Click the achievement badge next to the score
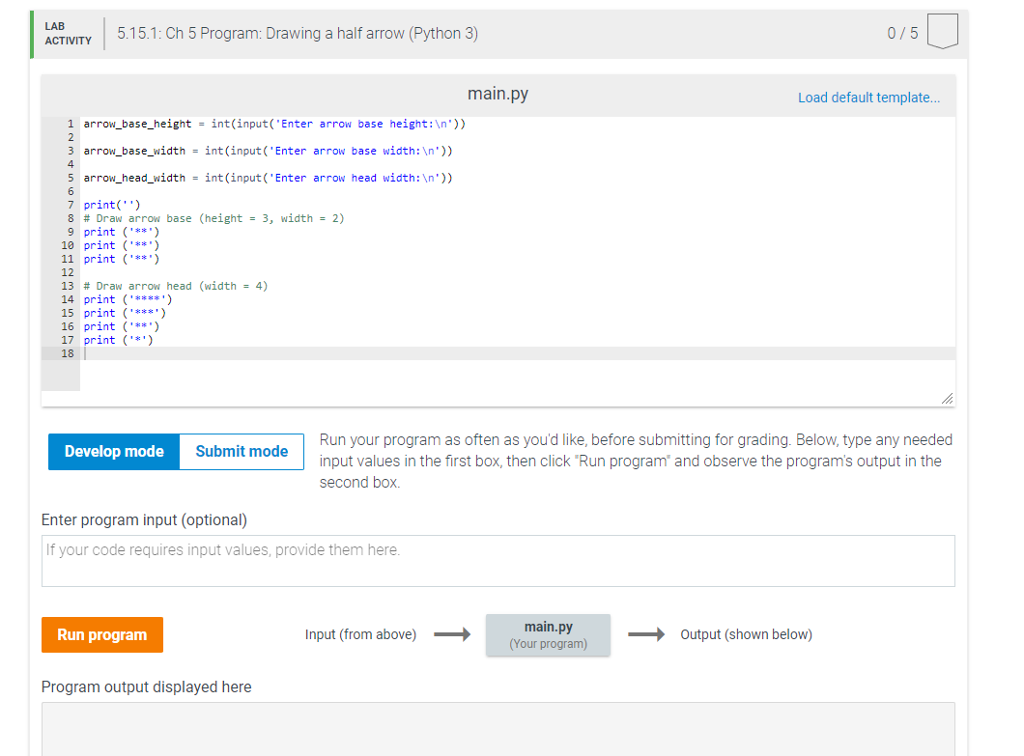1024x756 pixels. pos(943,31)
